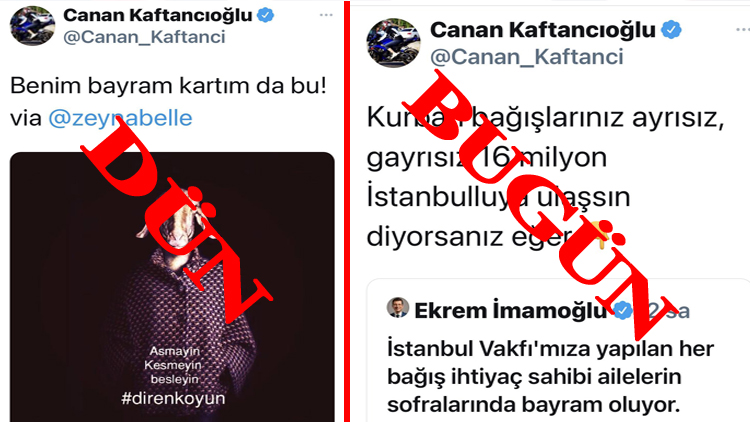Screen dimensions: 750x422
Task: Open left tweet's motorcycle profile avatar
Action: [x=33, y=26]
